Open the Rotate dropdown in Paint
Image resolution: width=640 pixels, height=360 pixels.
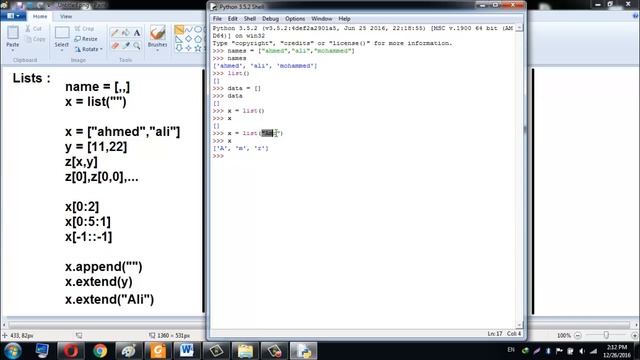pos(89,49)
